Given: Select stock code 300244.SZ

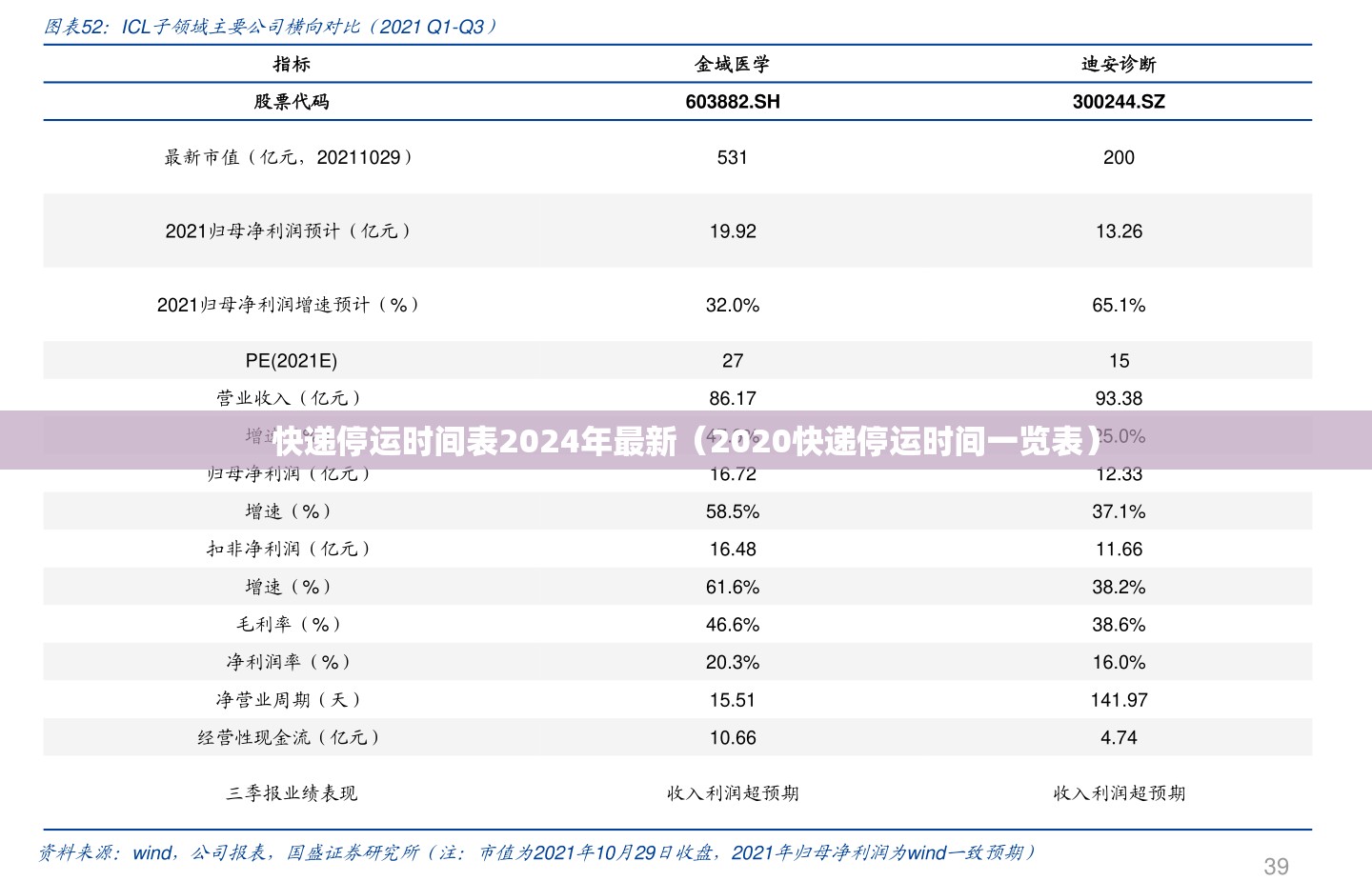Looking at the screenshot, I should coord(1119,102).
